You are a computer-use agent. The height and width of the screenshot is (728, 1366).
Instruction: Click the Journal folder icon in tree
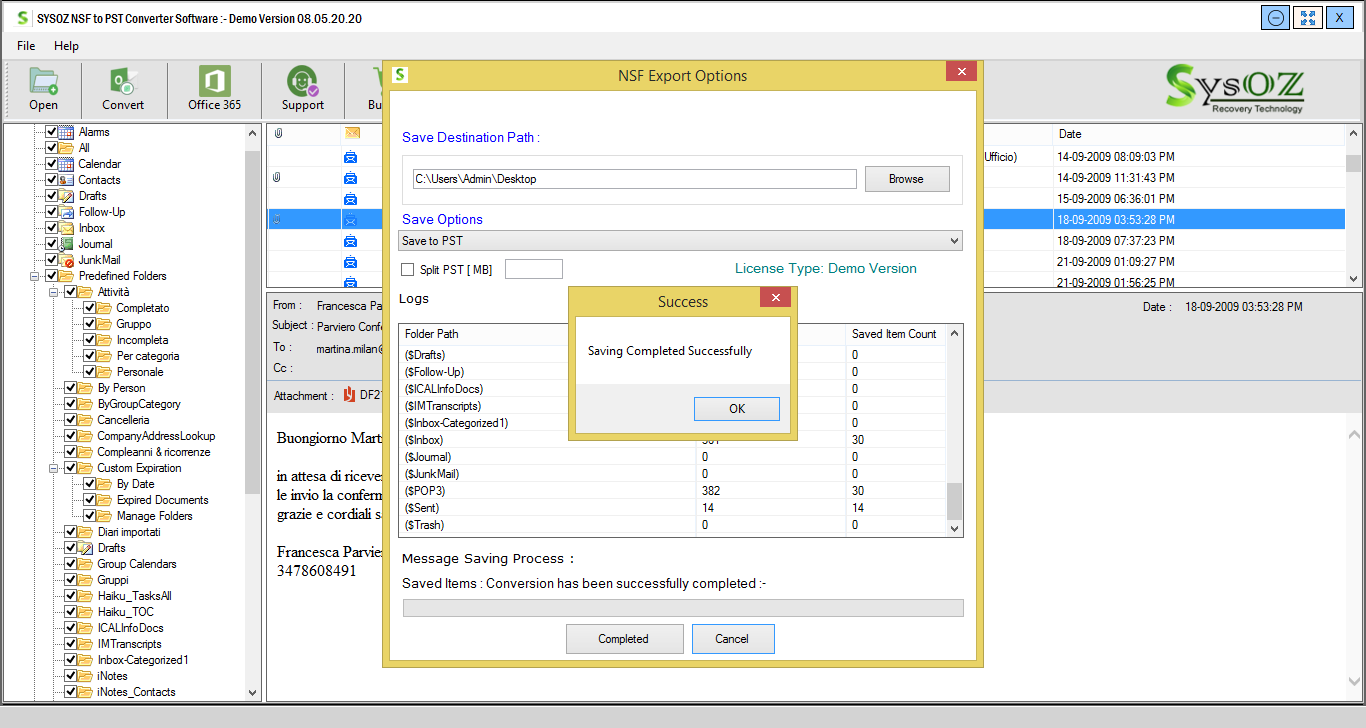(66, 244)
